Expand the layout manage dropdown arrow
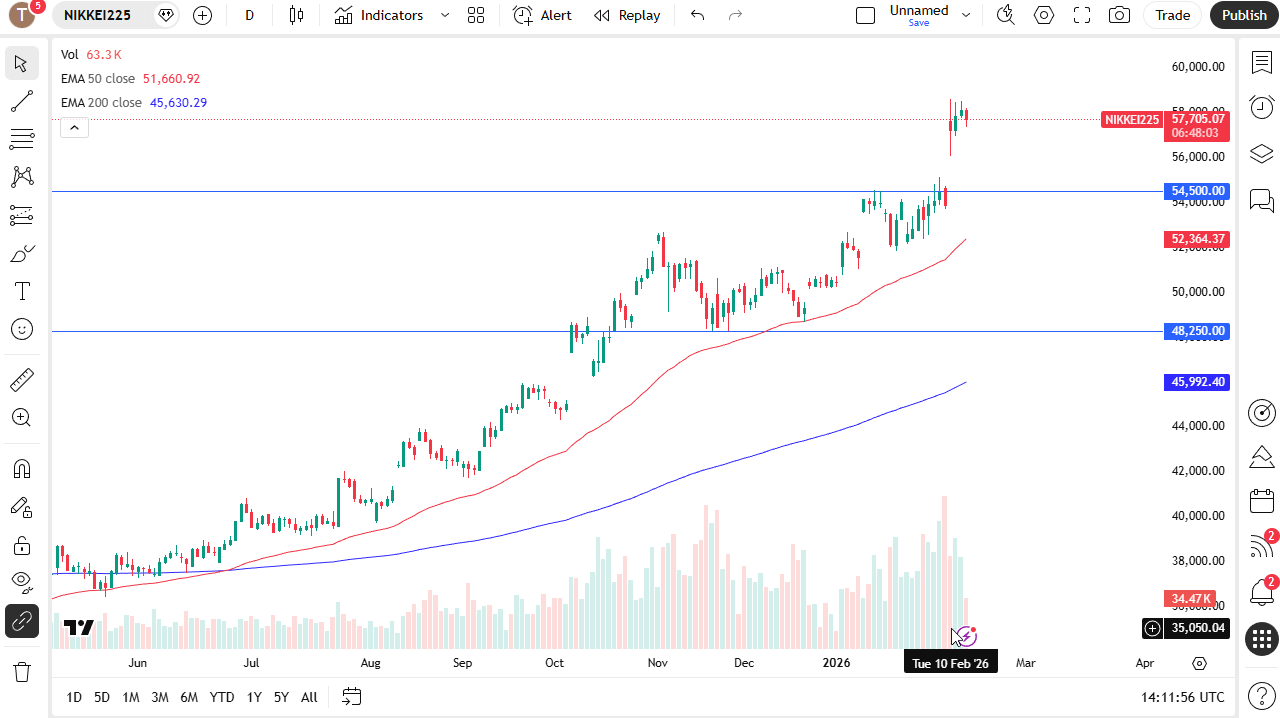This screenshot has height=718, width=1280. click(x=966, y=15)
